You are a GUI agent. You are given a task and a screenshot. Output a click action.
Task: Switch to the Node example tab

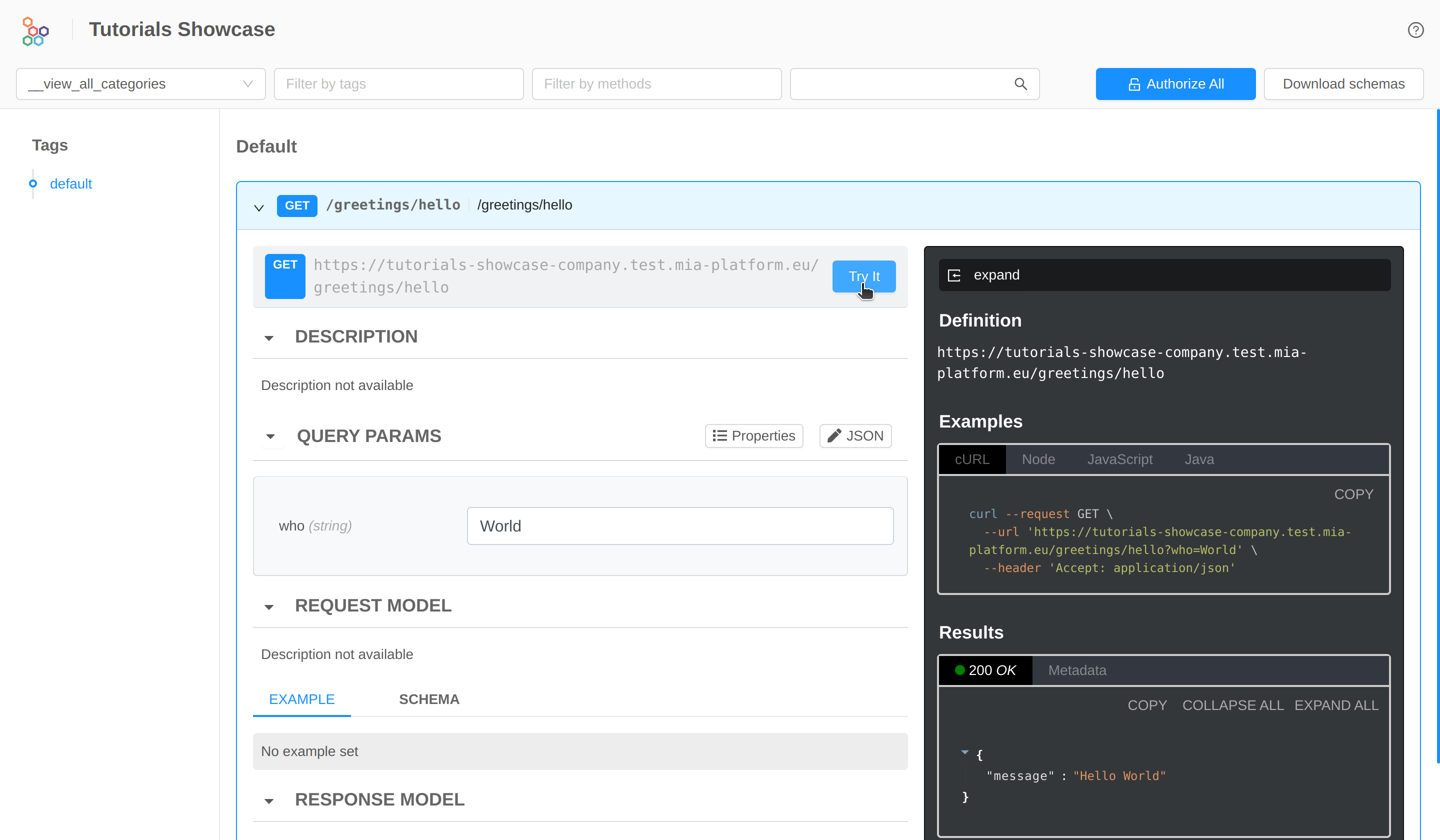tap(1038, 459)
